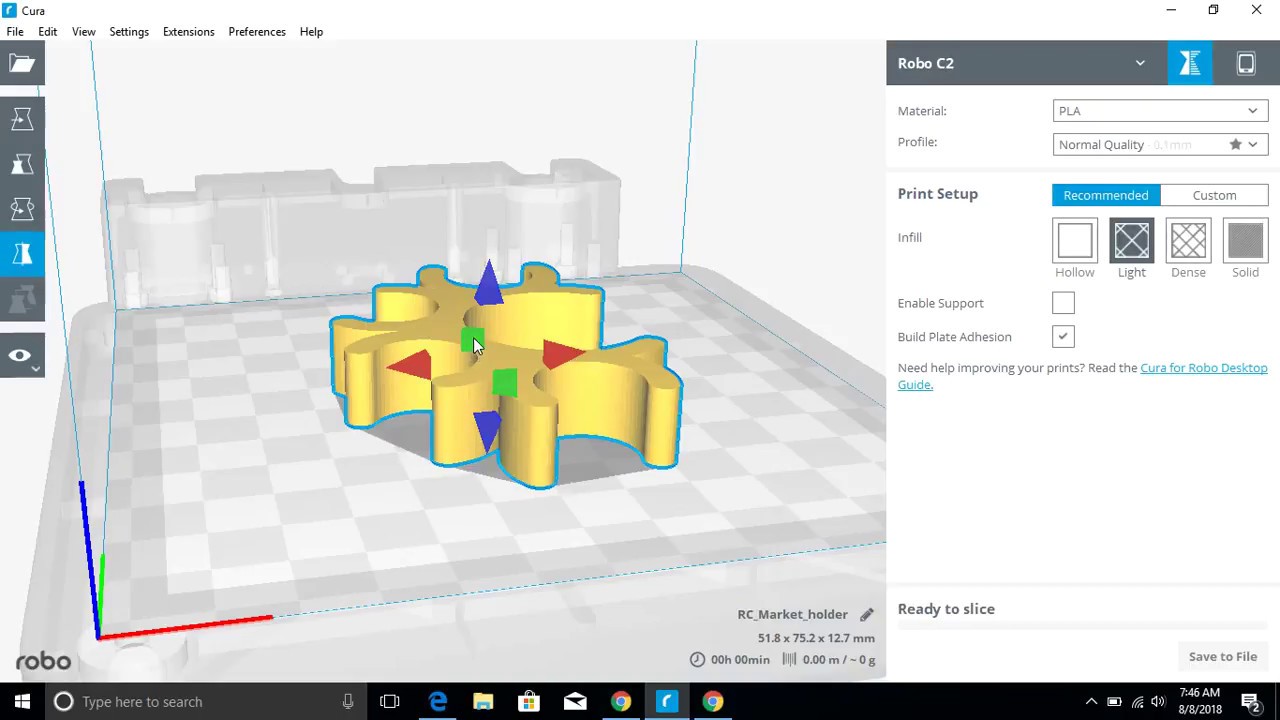Enable the Support checkbox

[x=1063, y=303]
